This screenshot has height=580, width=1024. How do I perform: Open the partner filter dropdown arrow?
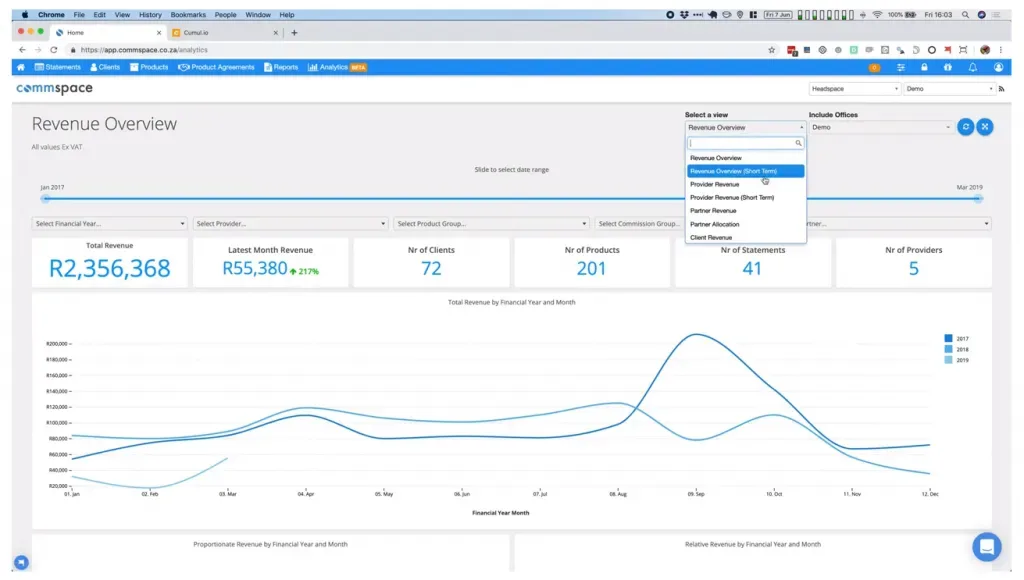[x=986, y=223]
